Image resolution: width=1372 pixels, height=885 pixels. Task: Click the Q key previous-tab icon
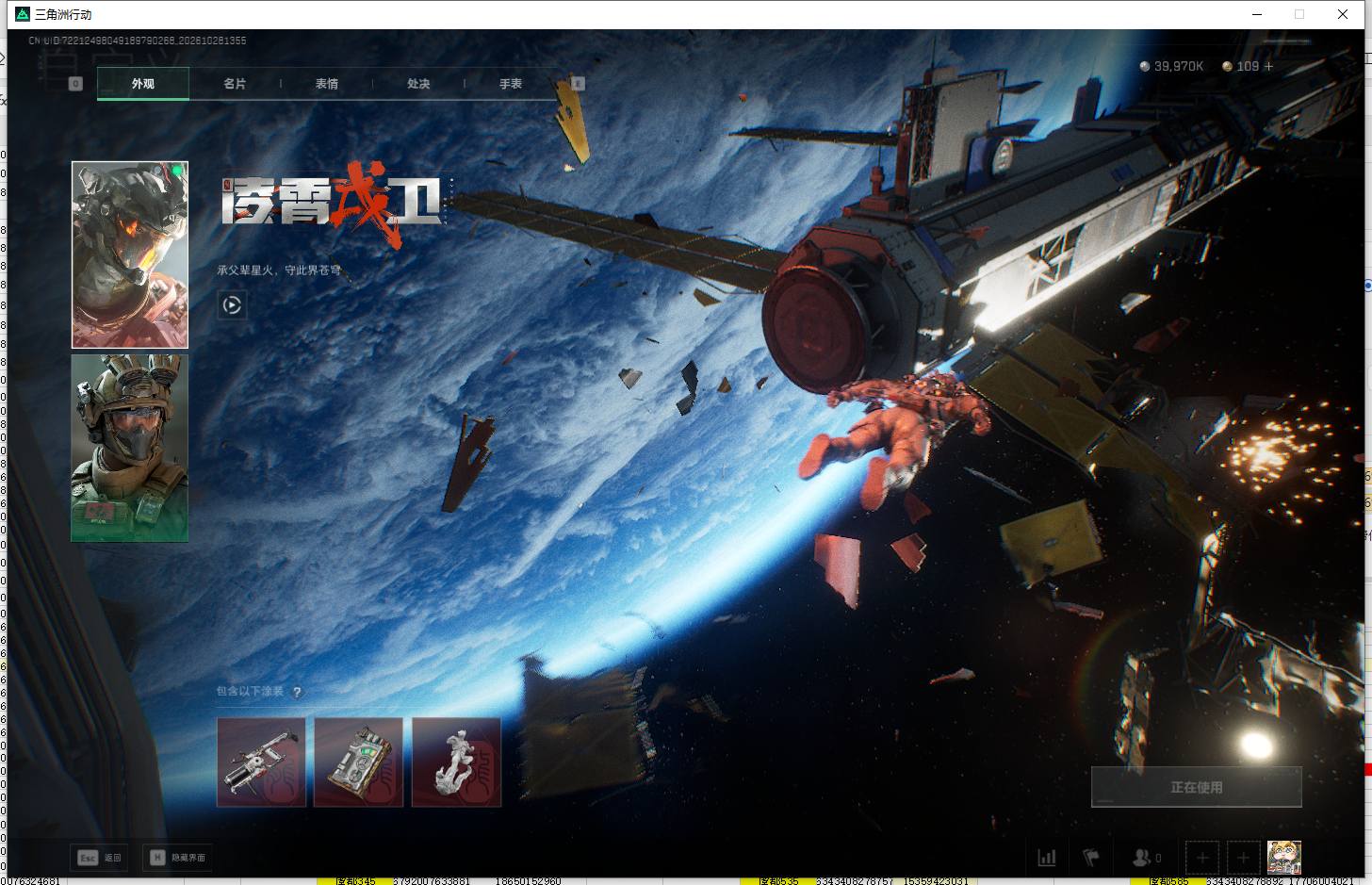(x=76, y=84)
